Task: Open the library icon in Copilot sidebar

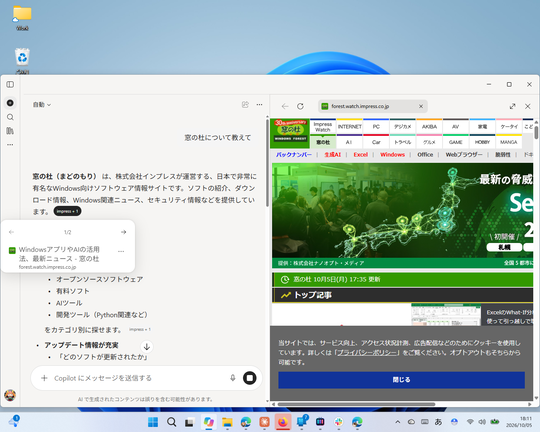Action: point(10,131)
